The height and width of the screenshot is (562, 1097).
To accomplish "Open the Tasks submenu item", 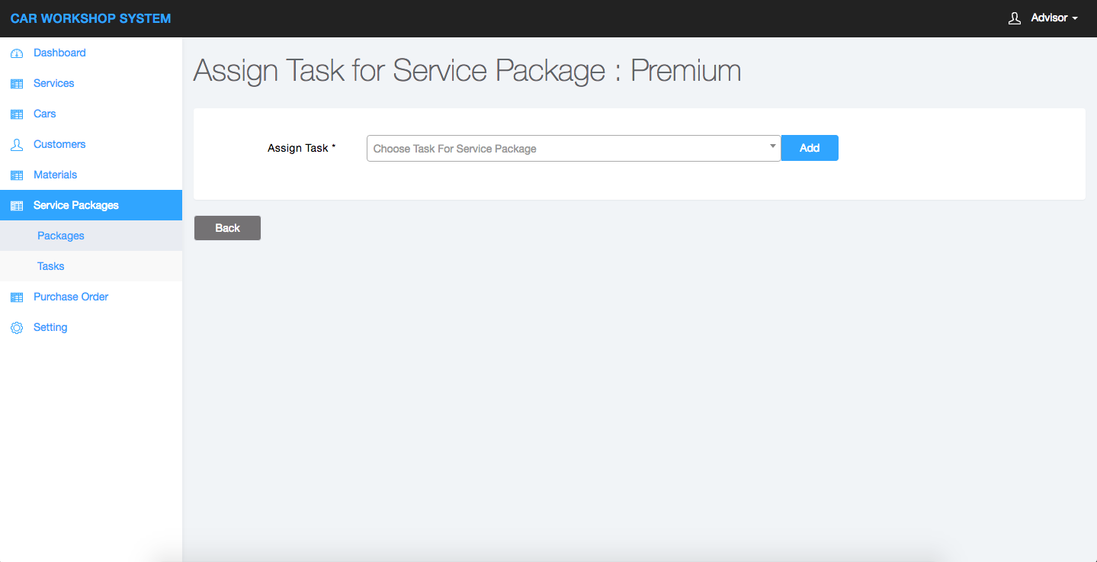I will pyautogui.click(x=51, y=266).
